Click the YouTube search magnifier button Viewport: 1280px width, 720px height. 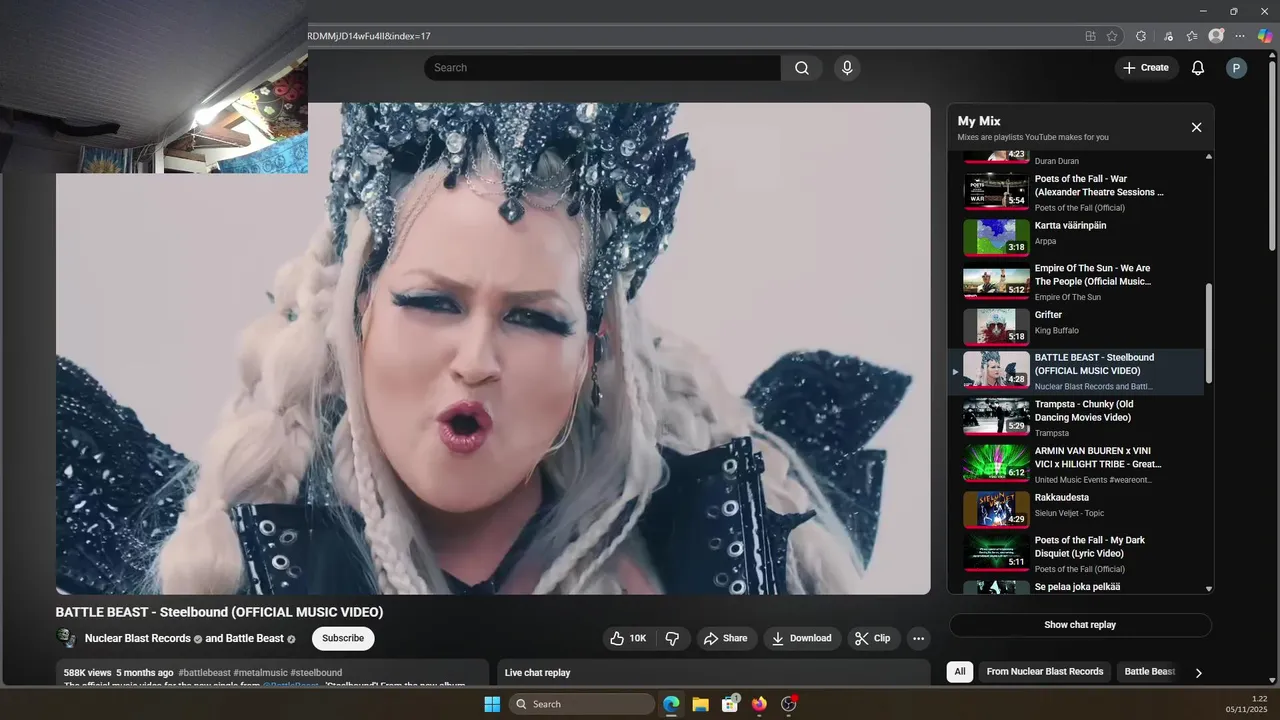[802, 68]
